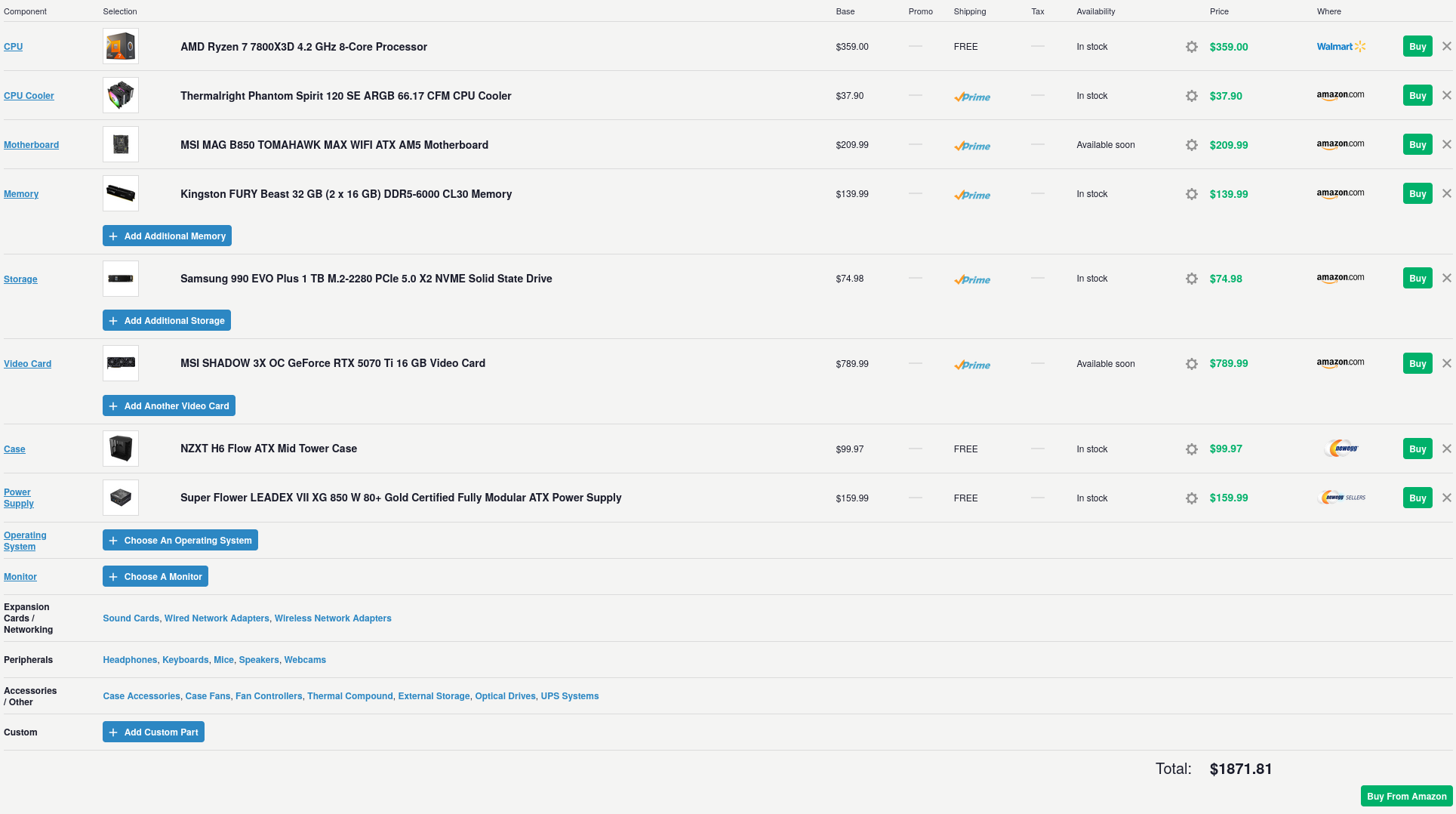This screenshot has height=814, width=1456.
Task: Open the Ryzen 7 7800X3D product thumbnail
Action: click(x=121, y=47)
